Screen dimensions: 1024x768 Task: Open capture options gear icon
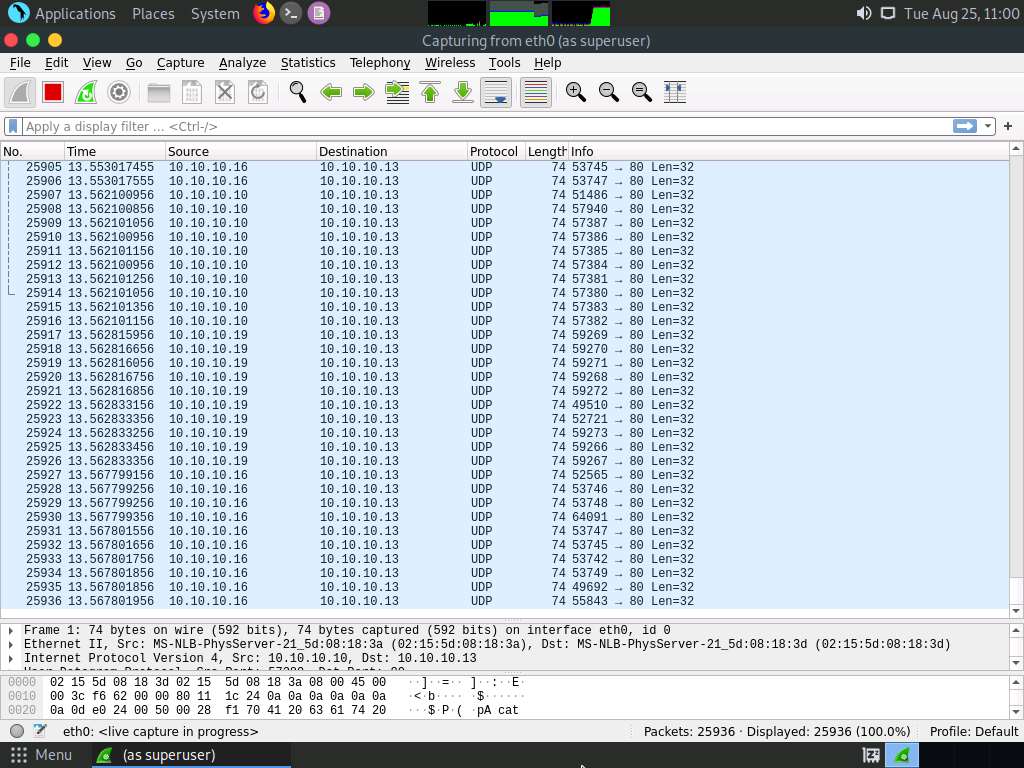[x=119, y=92]
